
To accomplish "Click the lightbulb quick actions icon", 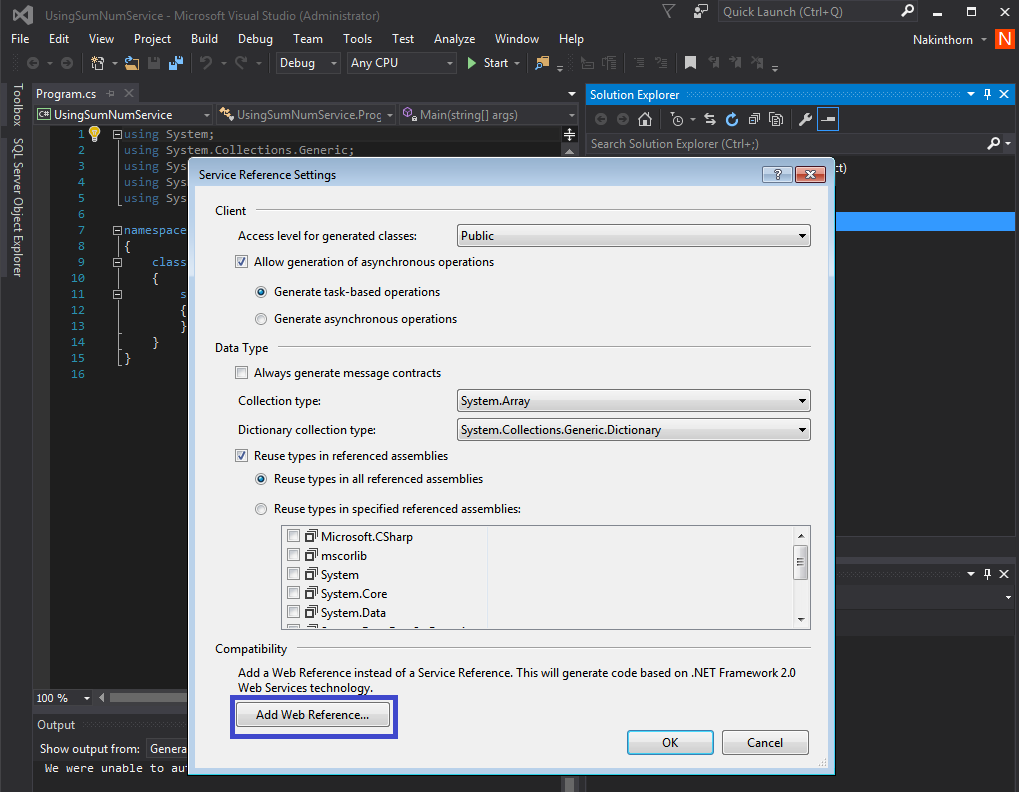I will tap(94, 134).
